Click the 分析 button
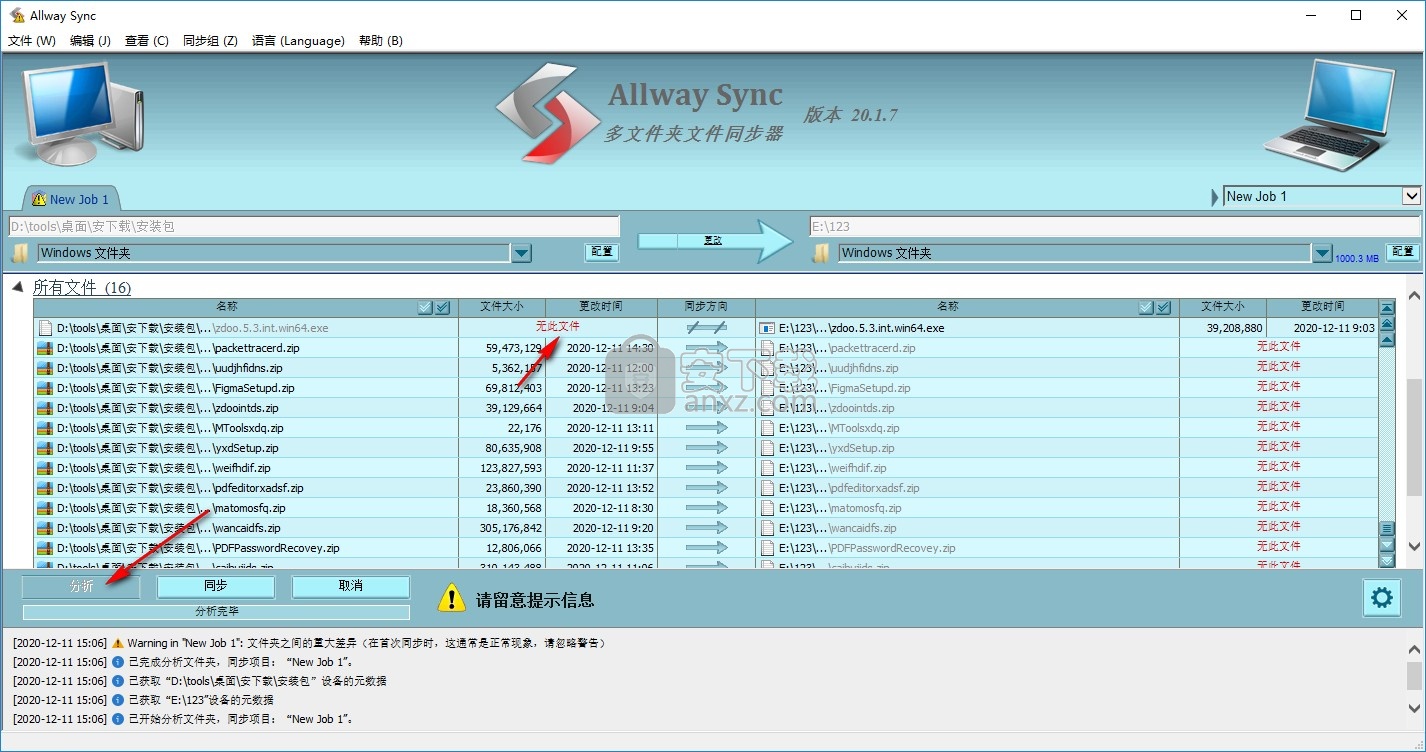Viewport: 1426px width, 752px height. 81,586
